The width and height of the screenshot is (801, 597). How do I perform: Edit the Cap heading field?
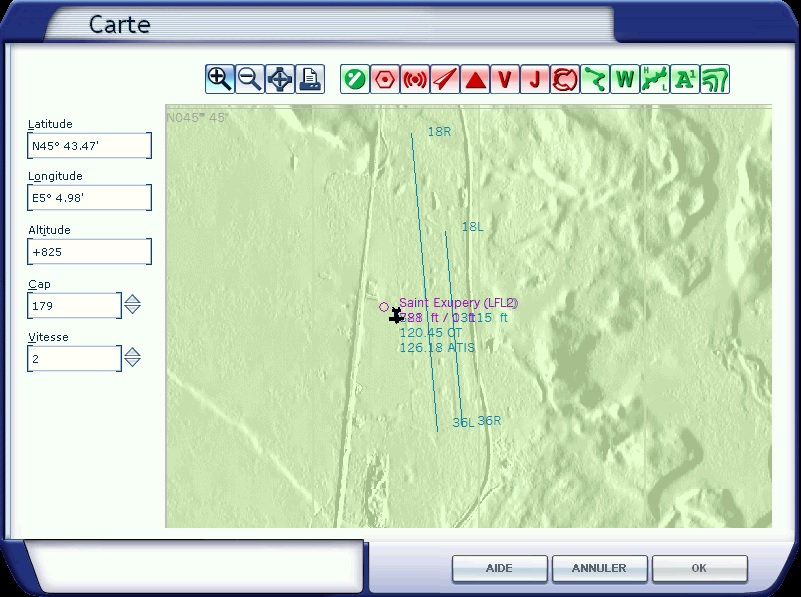click(75, 305)
